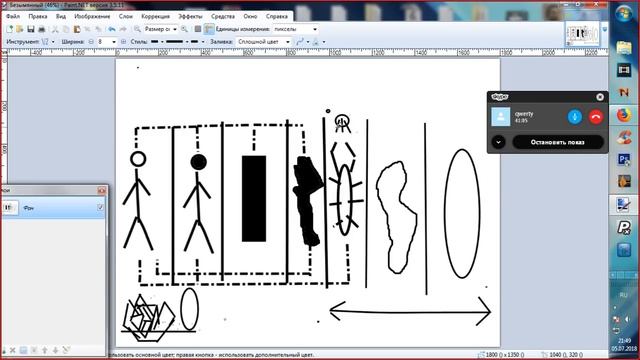640x360 pixels.
Task: Open the line end cap style dropdown
Action: (x=197, y=42)
